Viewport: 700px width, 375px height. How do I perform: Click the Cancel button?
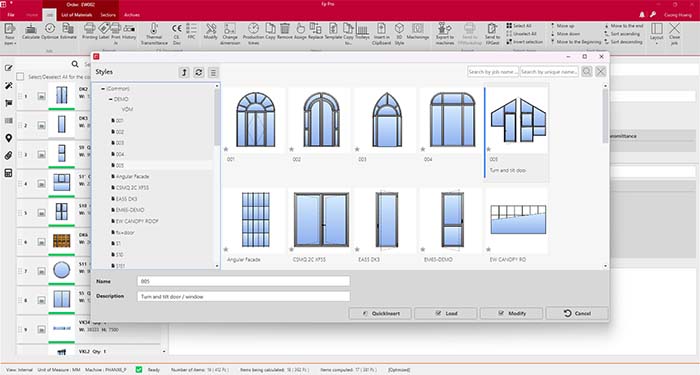click(x=577, y=313)
